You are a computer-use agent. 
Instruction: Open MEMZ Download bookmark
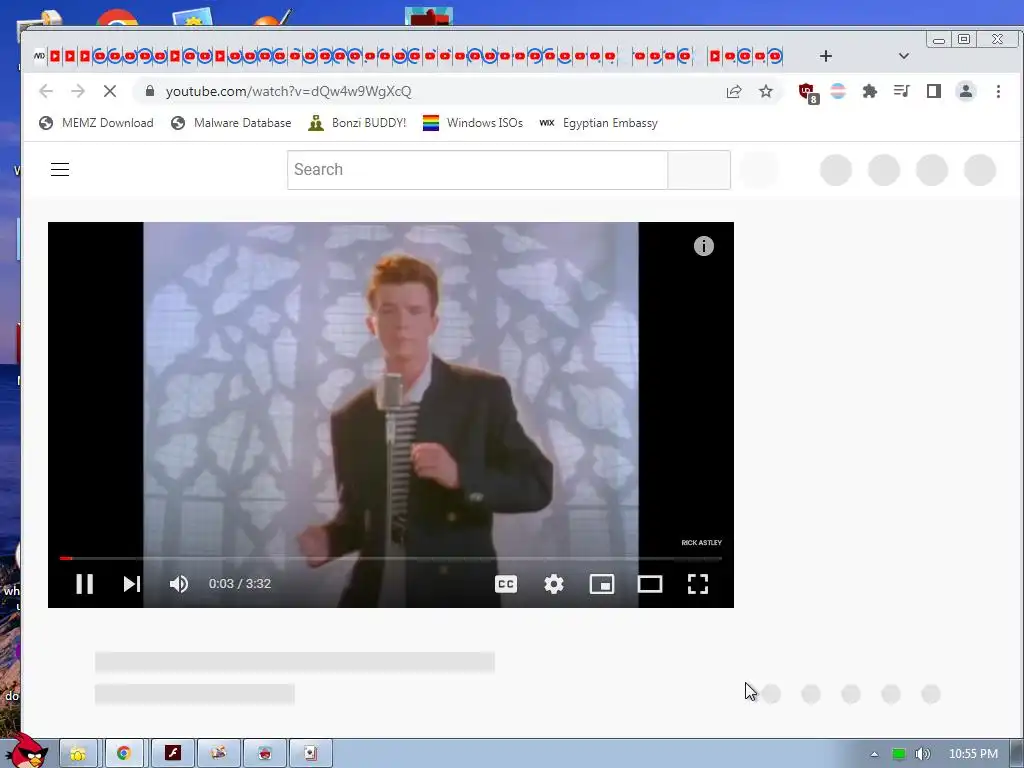(96, 123)
